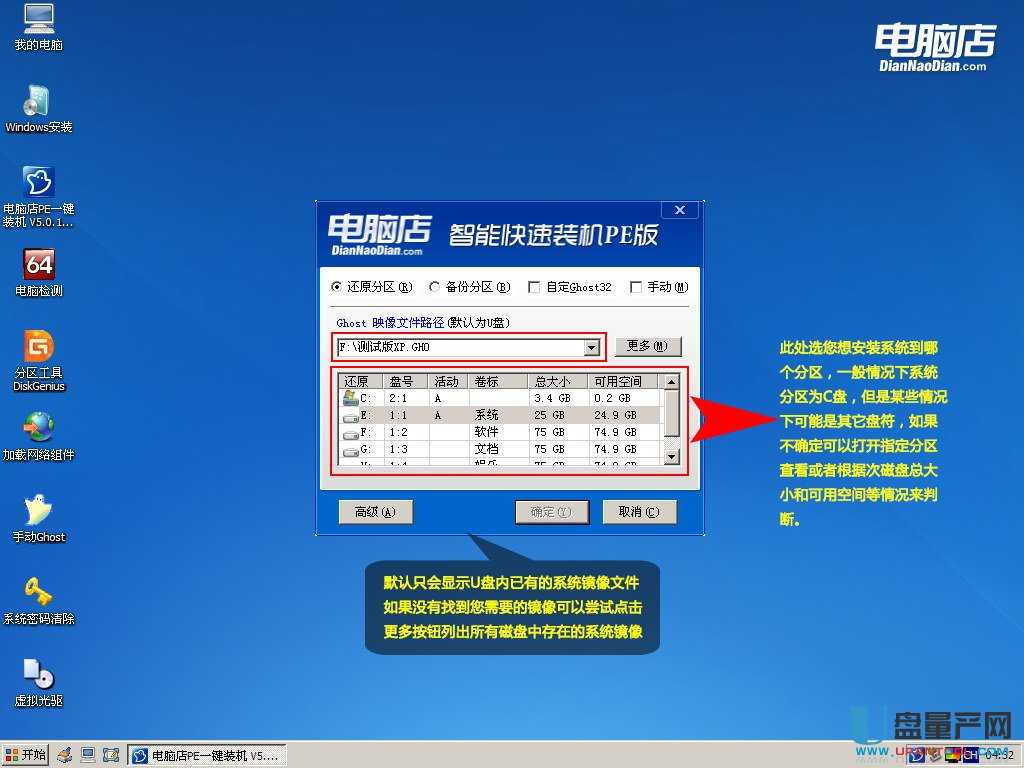Screen dimensions: 1024x768
Task: Click the 更多(M) button
Action: 648,346
